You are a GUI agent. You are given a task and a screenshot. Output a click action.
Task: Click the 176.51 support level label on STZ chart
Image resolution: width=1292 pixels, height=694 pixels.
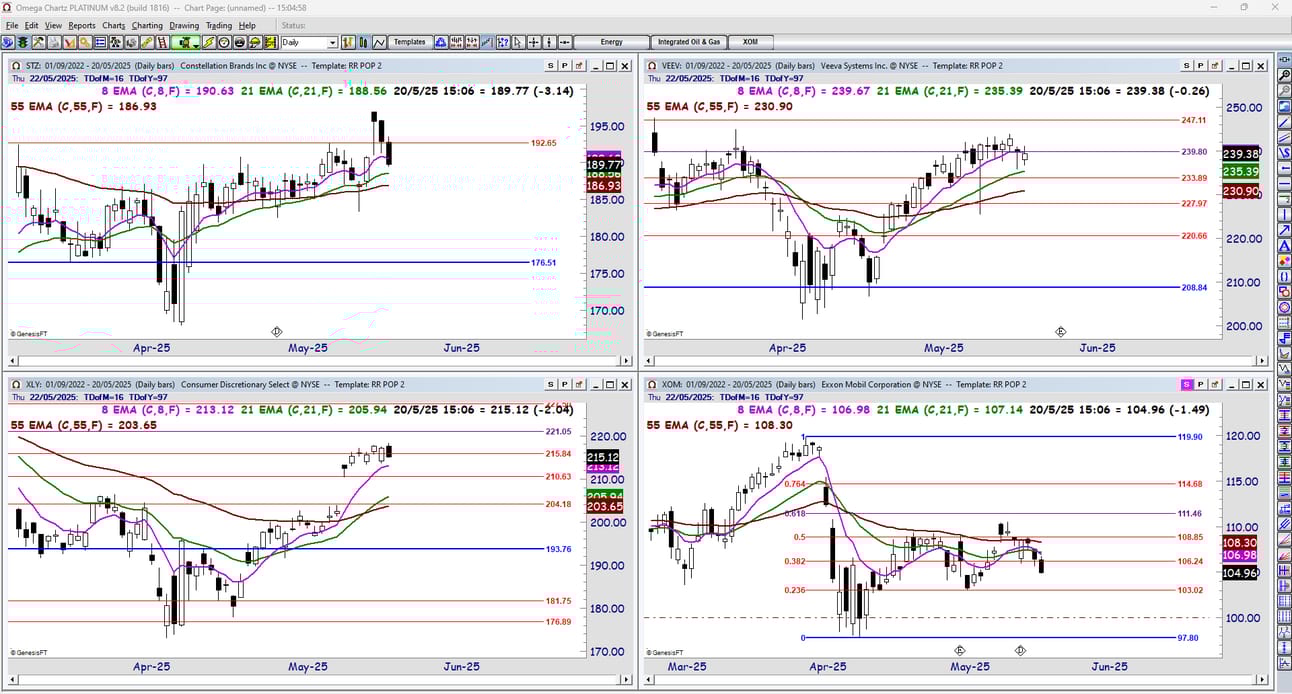tap(543, 263)
